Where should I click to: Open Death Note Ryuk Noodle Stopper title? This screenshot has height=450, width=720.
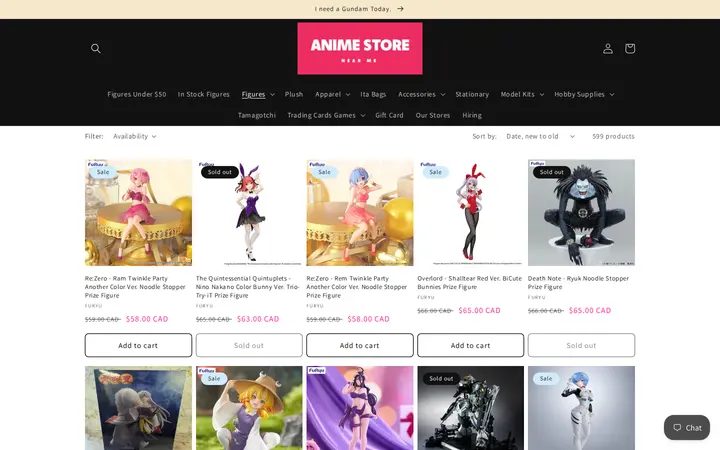click(x=578, y=282)
